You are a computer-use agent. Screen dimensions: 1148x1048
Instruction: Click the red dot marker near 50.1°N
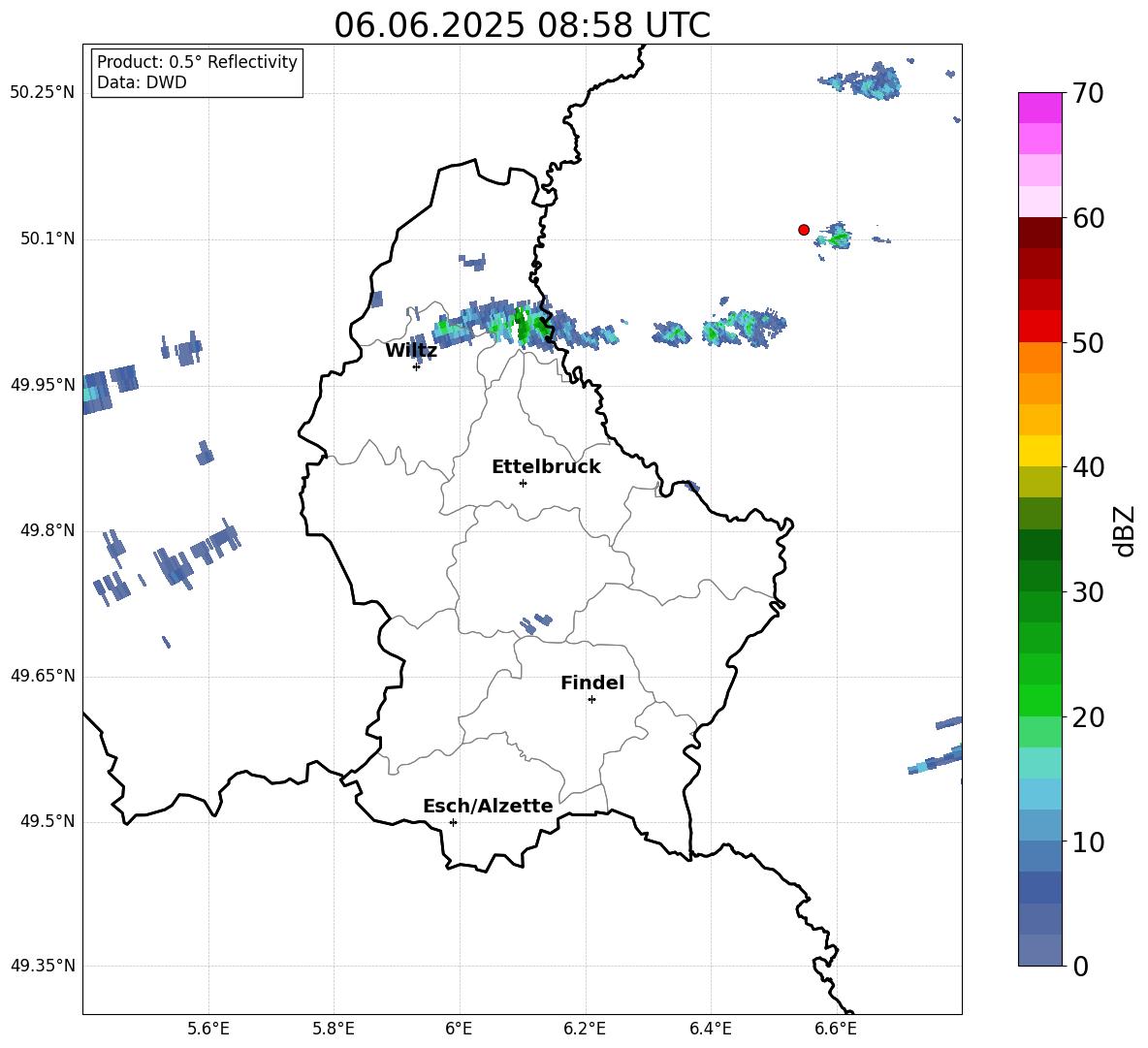pyautogui.click(x=803, y=229)
